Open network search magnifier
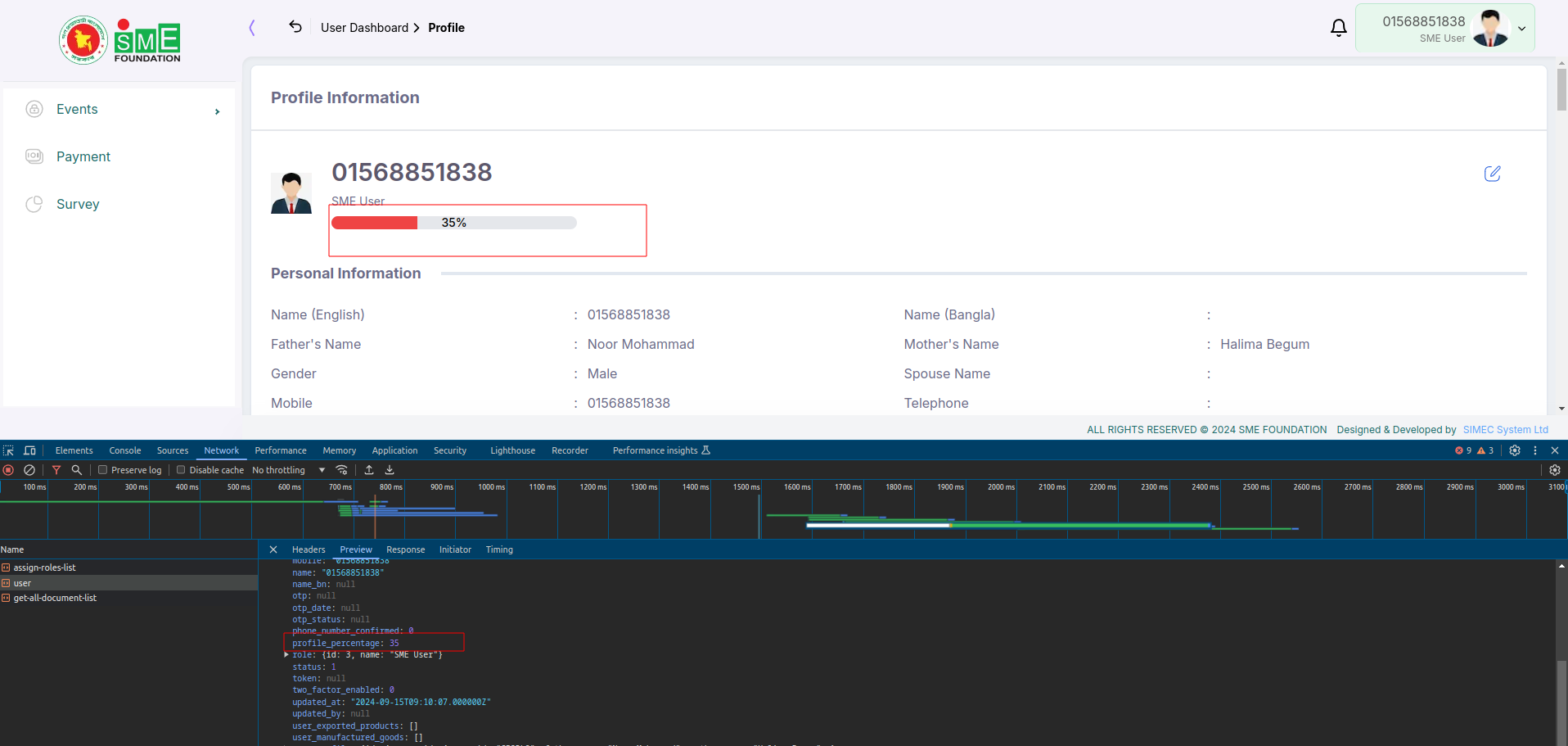The image size is (1568, 746). pyautogui.click(x=77, y=470)
